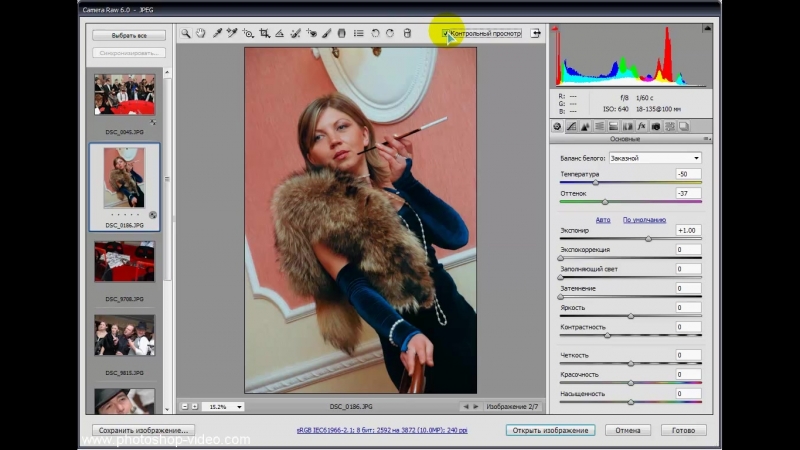The width and height of the screenshot is (800, 450).
Task: Select the DSC_9815.JPG thumbnail
Action: [x=124, y=337]
